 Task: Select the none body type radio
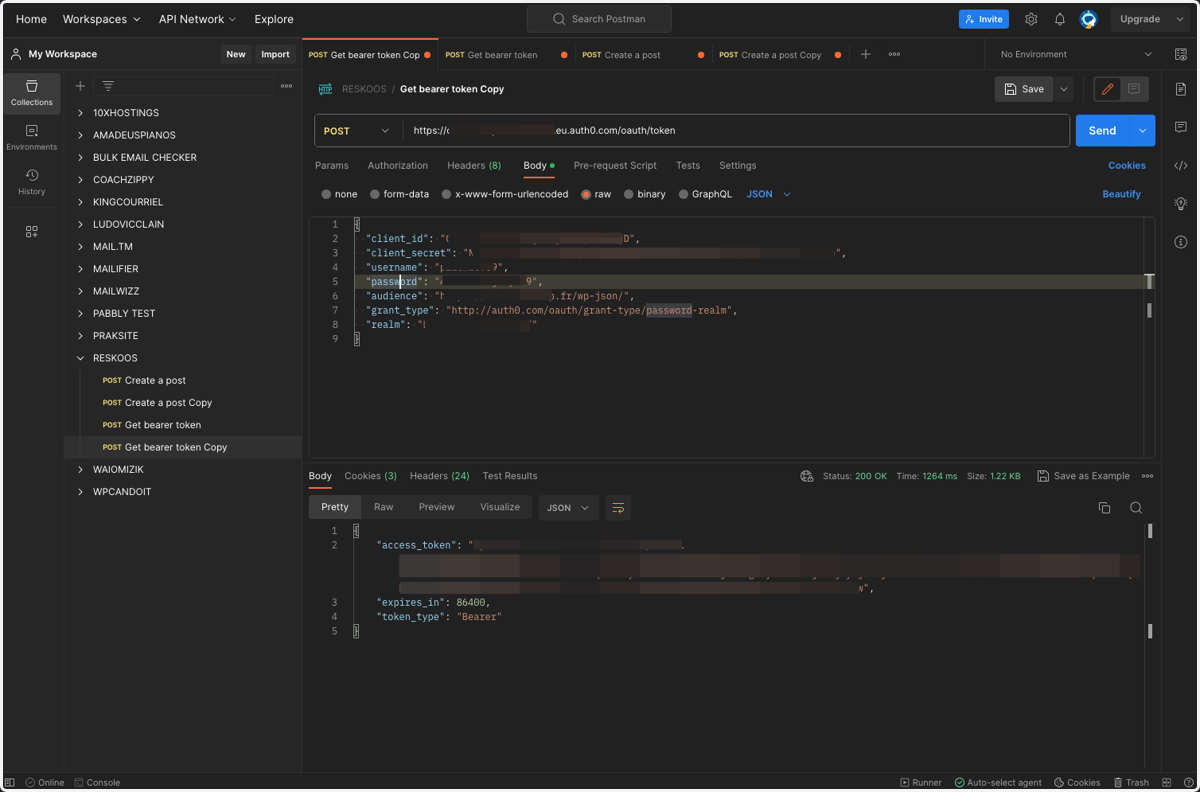click(326, 195)
